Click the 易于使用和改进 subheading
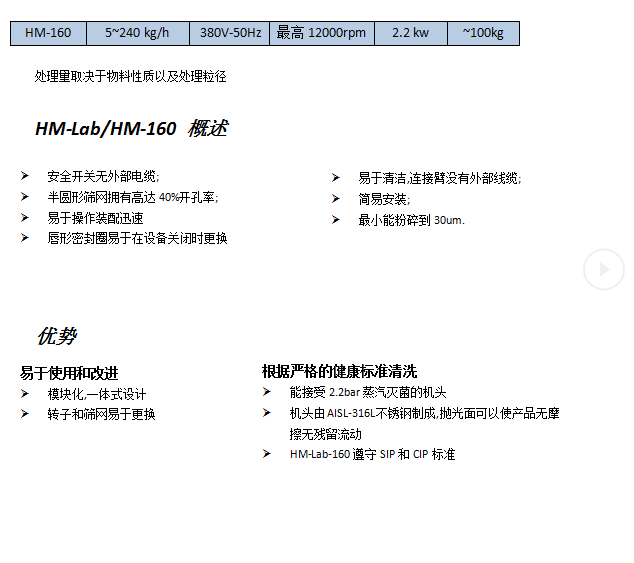 (69, 373)
